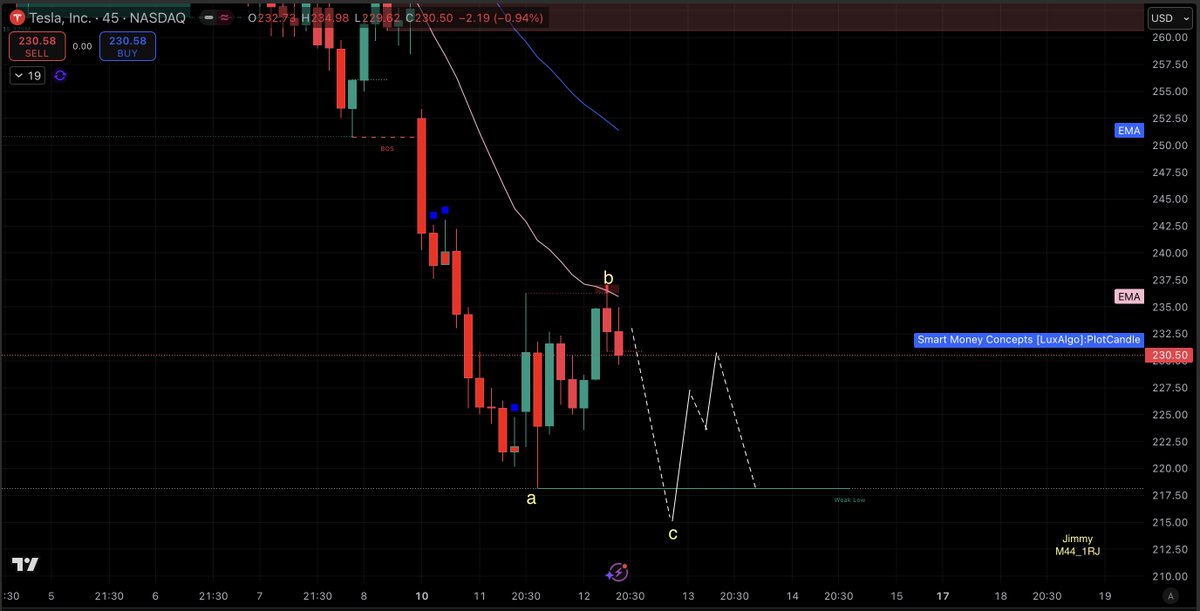Click the Tesla logo icon beside the symbol name
1200x611 pixels.
click(19, 17)
